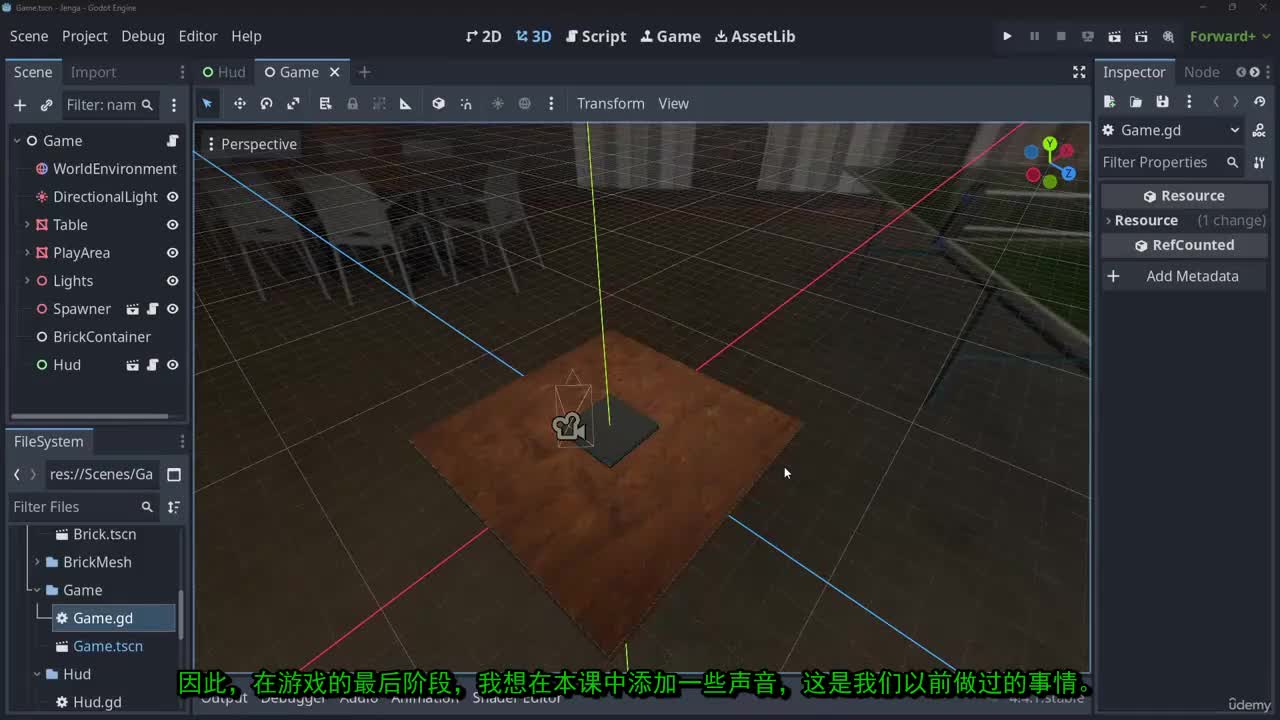The height and width of the screenshot is (720, 1280).
Task: Open the Editor menu
Action: click(198, 36)
